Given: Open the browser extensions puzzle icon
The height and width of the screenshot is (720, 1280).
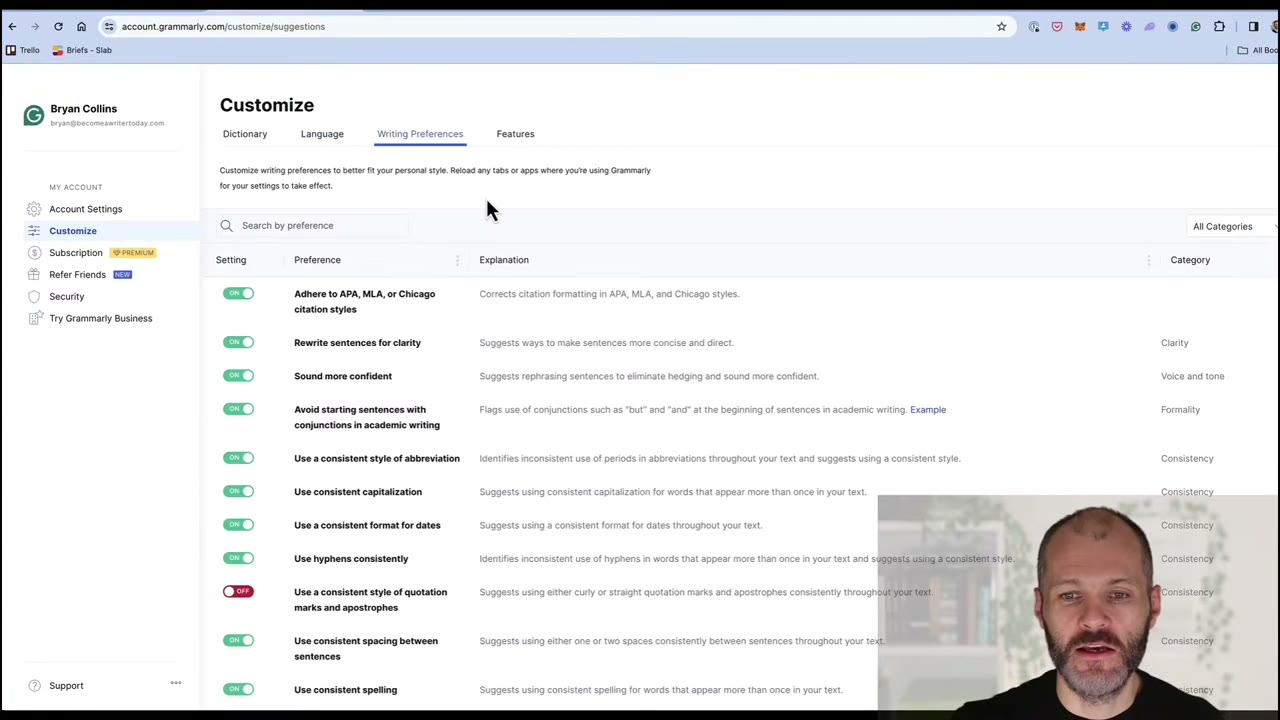Looking at the screenshot, I should 1219,27.
